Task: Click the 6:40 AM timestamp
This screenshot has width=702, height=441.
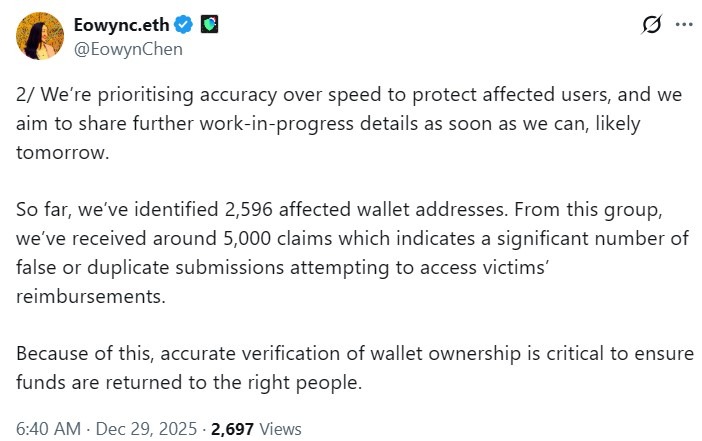Action: tap(44, 428)
